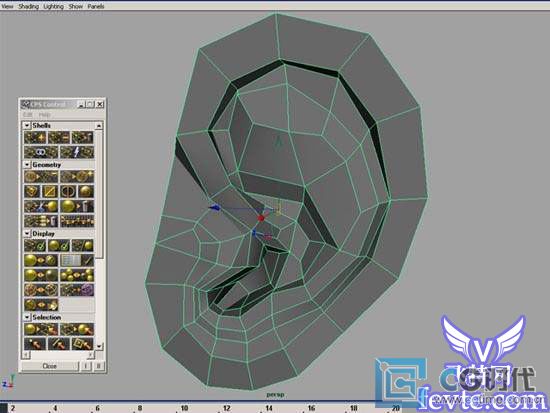Click the chain link icon in Shells
The image size is (550, 413).
41,152
